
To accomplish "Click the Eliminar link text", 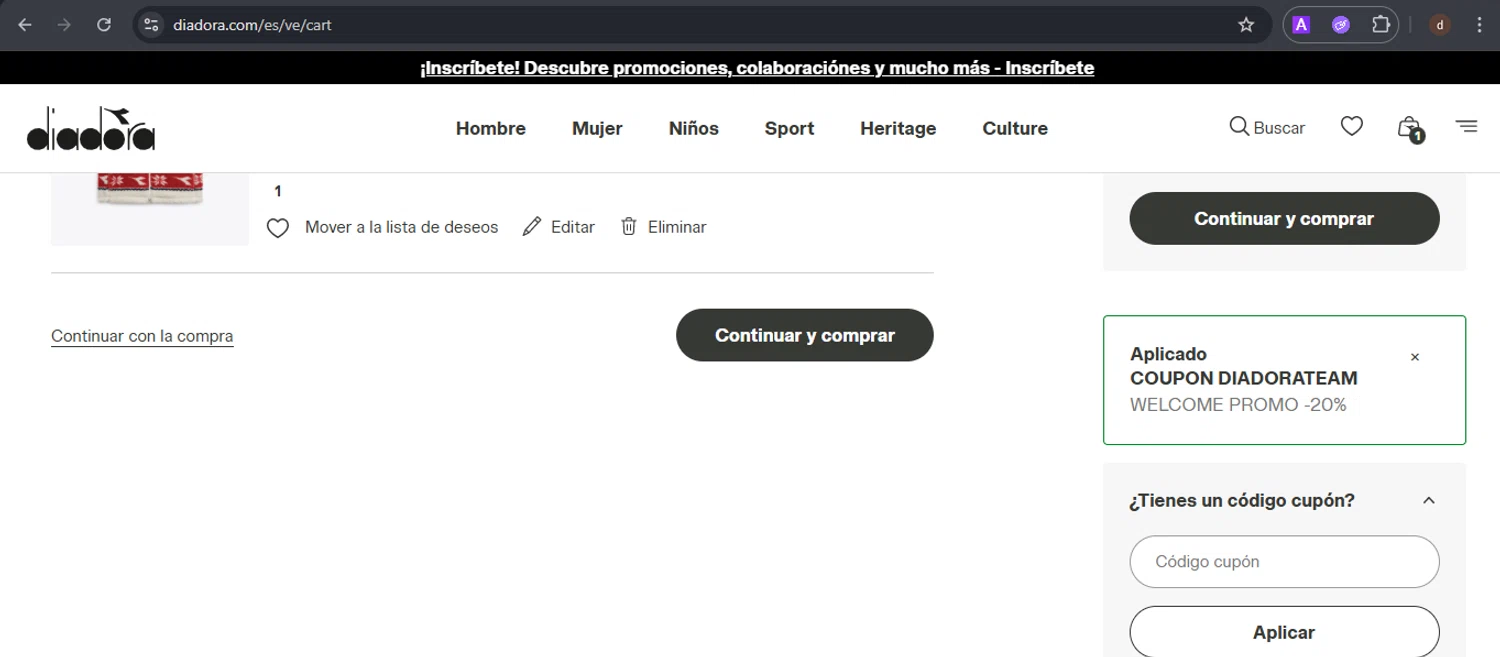I will (677, 227).
